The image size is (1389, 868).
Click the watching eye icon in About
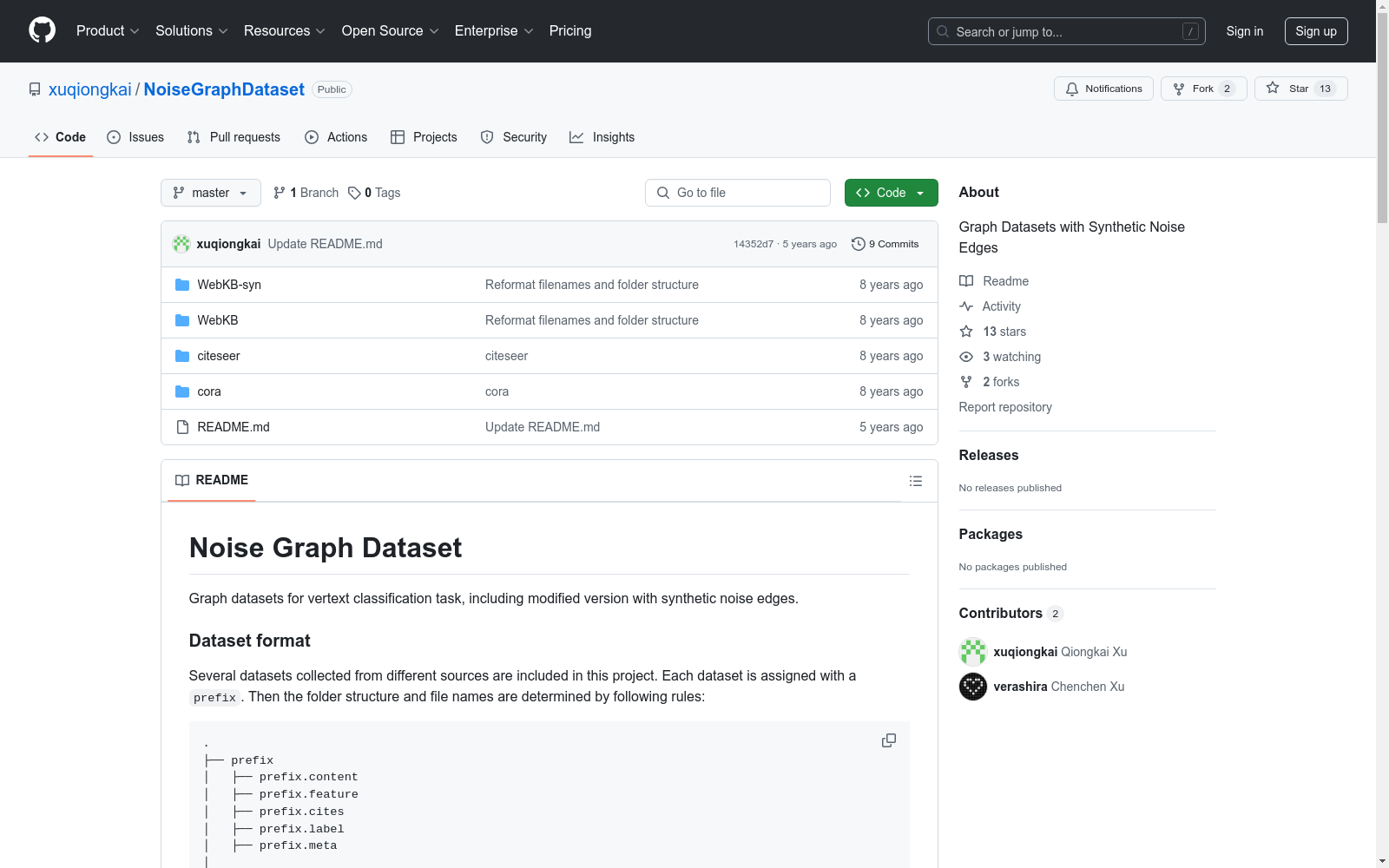[x=966, y=357]
